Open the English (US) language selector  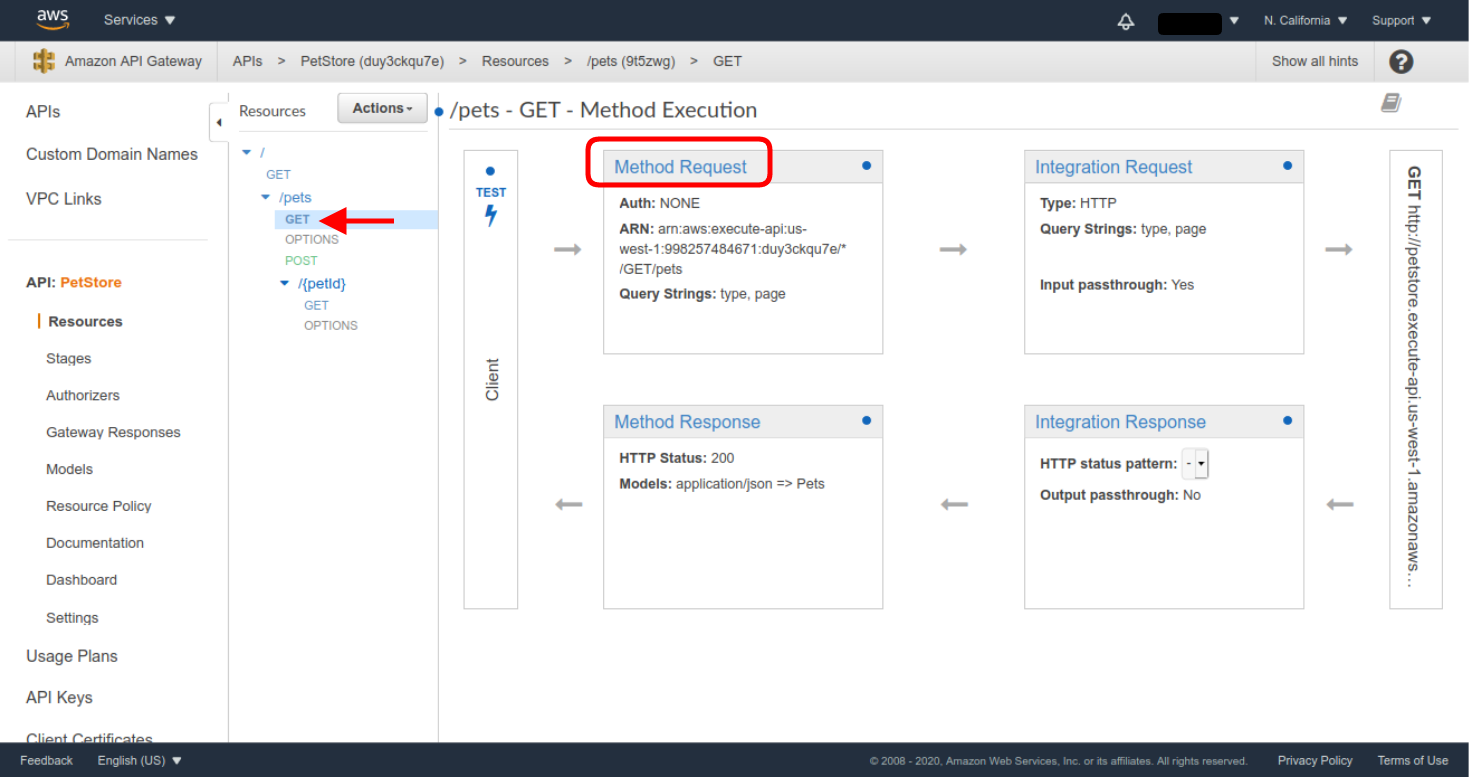pos(139,760)
